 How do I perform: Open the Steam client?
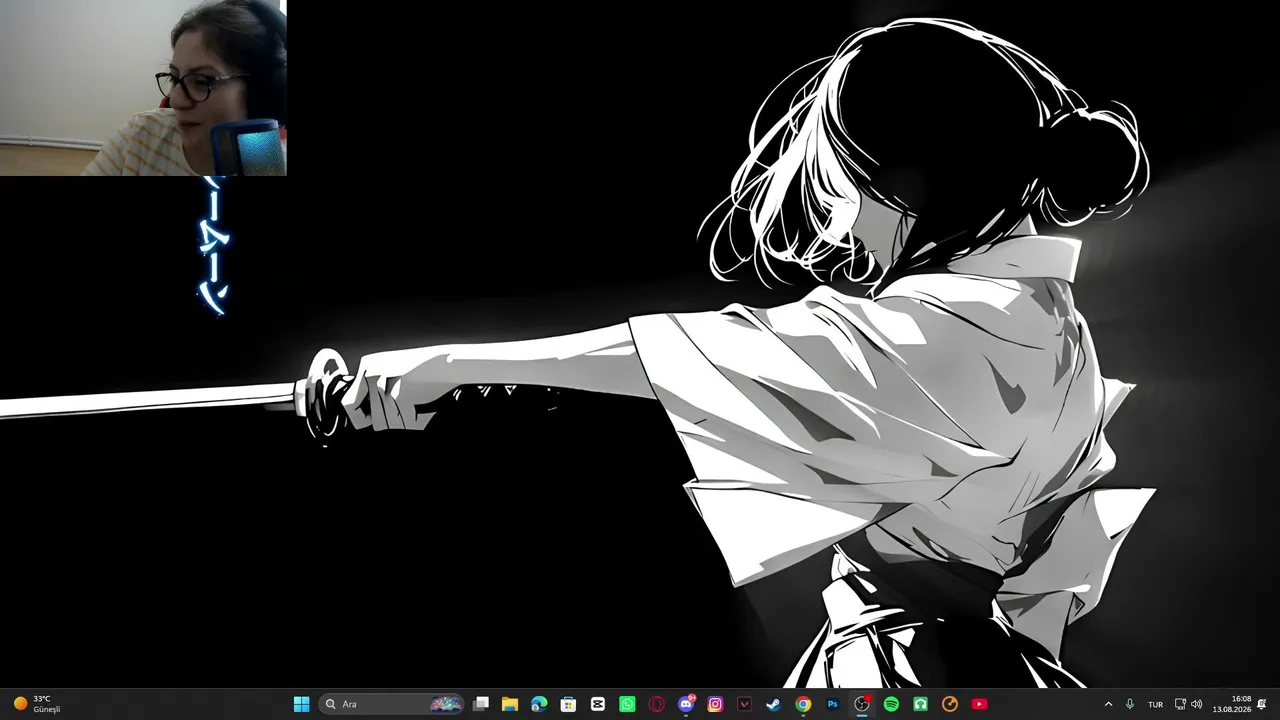click(x=774, y=704)
